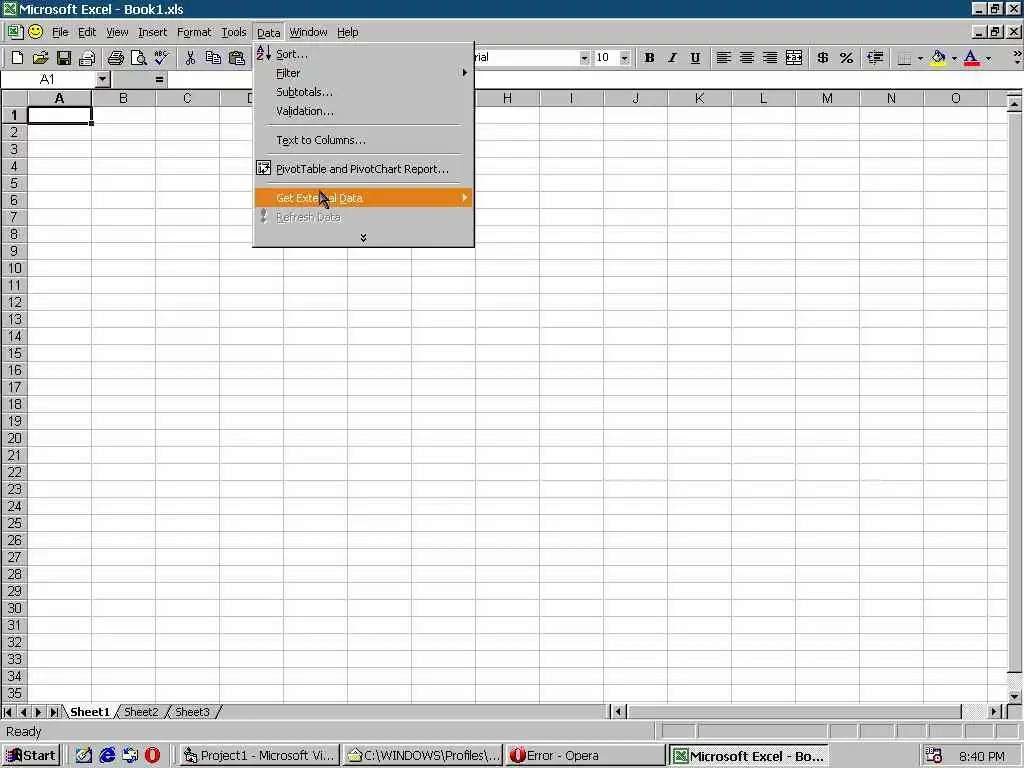Apply yellow Fill Color bucket
Viewport: 1024px width, 768px height.
click(938, 58)
